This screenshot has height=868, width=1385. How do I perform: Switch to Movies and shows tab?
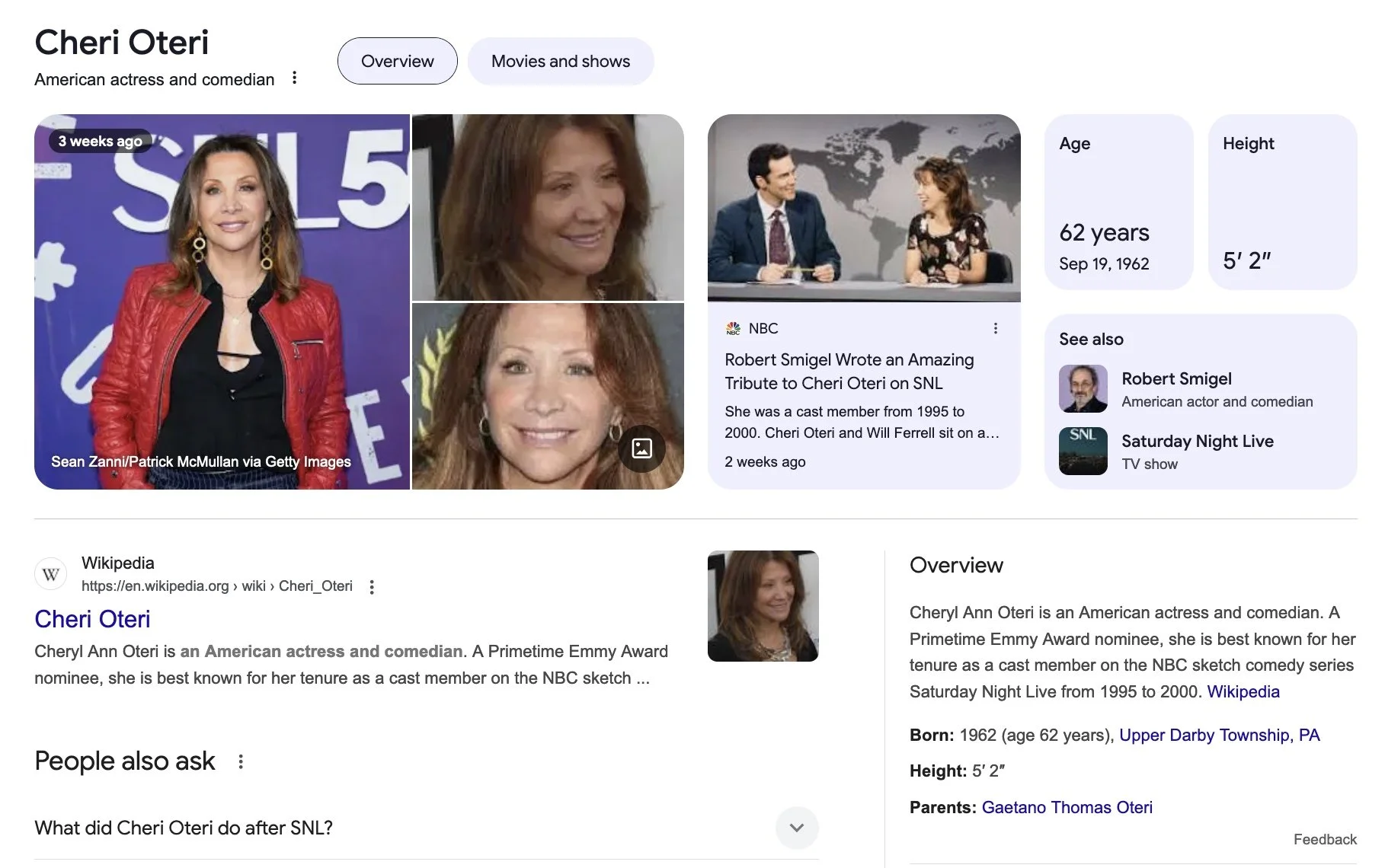pyautogui.click(x=561, y=61)
